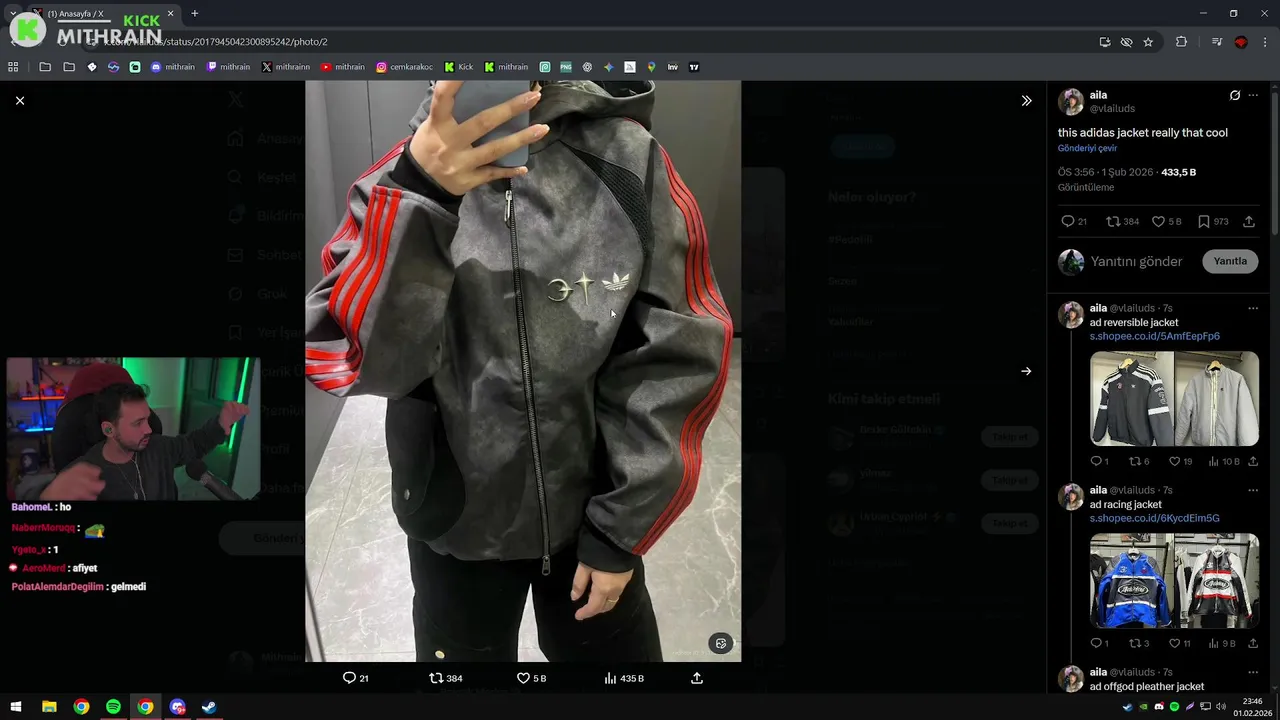Open the racing jacket product image
Screen dimensions: 1280x720
[1174, 580]
